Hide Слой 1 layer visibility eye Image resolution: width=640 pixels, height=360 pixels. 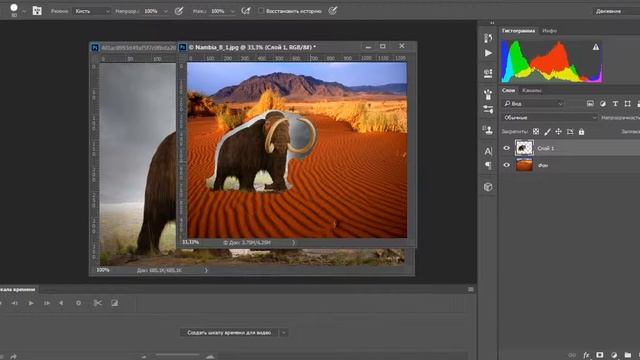(507, 148)
